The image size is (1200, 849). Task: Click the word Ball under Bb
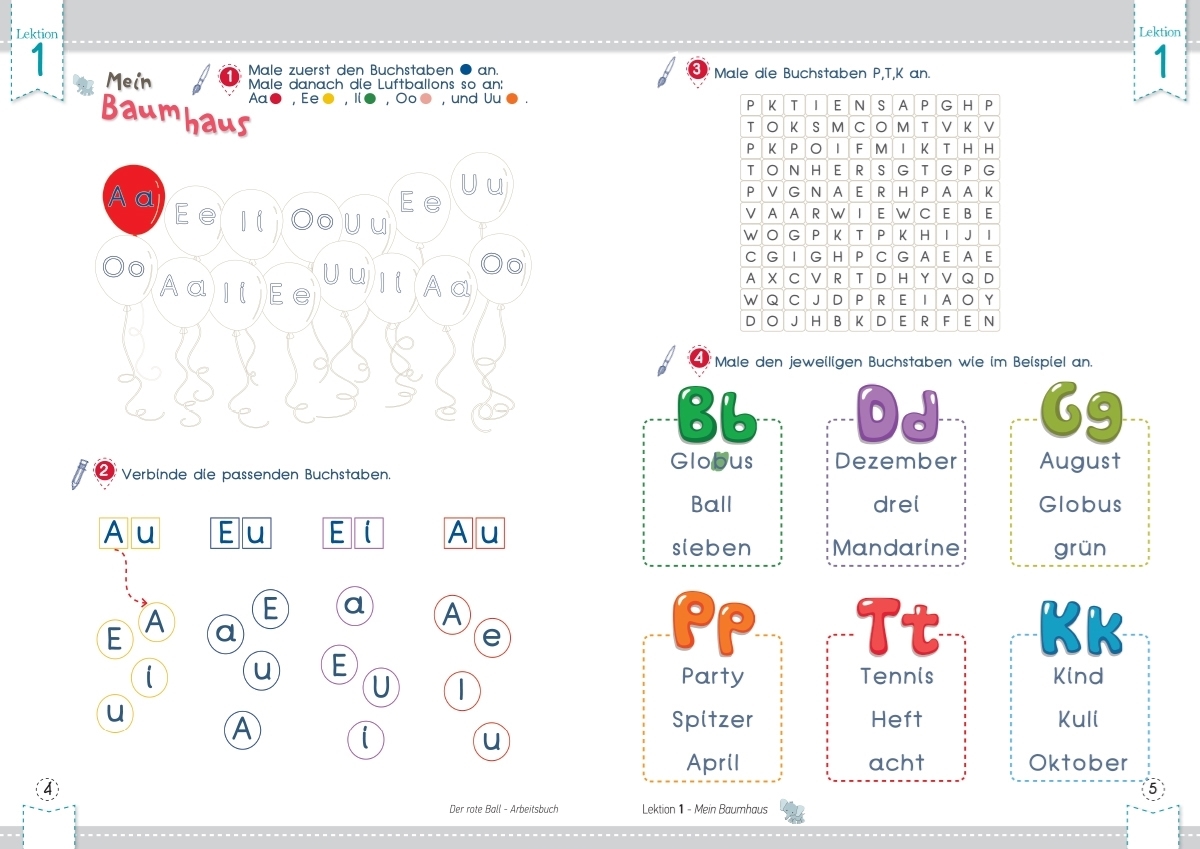(712, 504)
